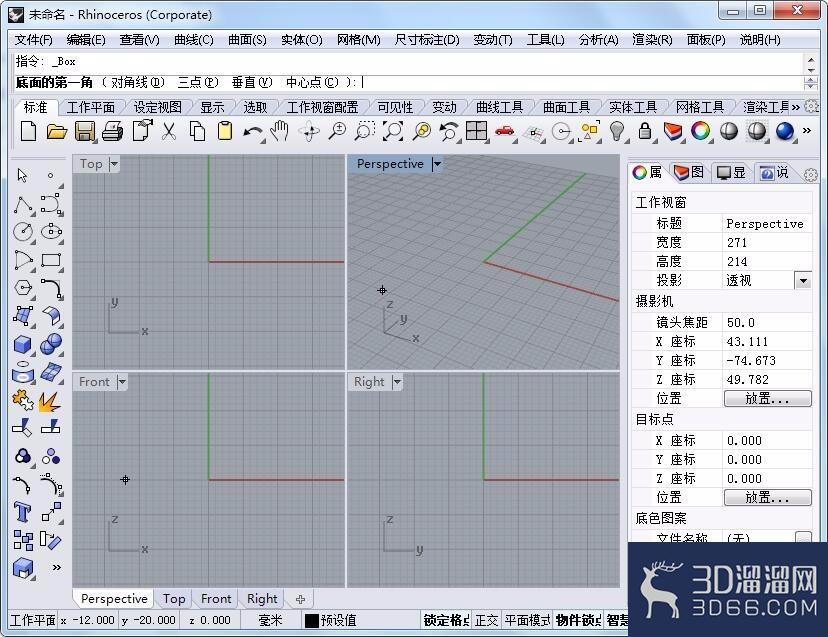The width and height of the screenshot is (828, 637).
Task: Toggle 锁定格点 grid snap in status bar
Action: point(446,620)
